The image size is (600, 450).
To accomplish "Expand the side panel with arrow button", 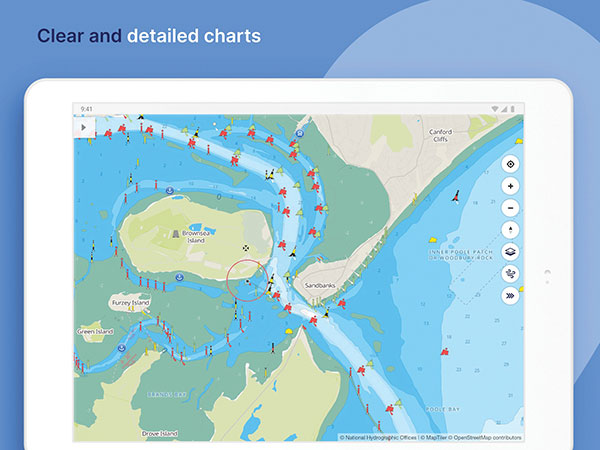I will [84, 127].
